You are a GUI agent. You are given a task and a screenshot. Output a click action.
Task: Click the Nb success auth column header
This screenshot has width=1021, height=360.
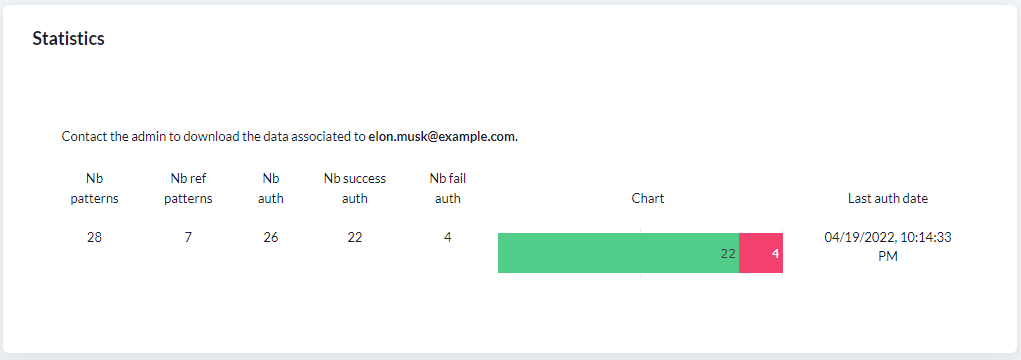tap(355, 189)
